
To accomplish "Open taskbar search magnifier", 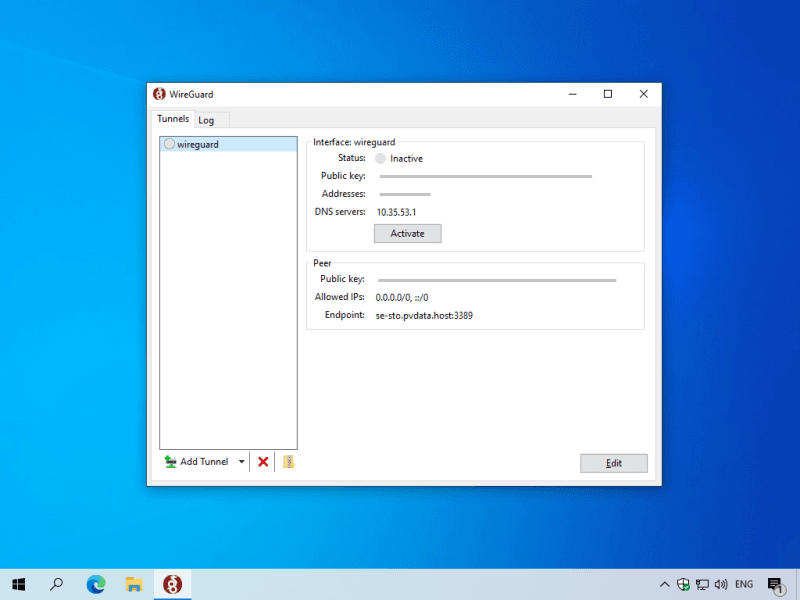I will (x=57, y=584).
